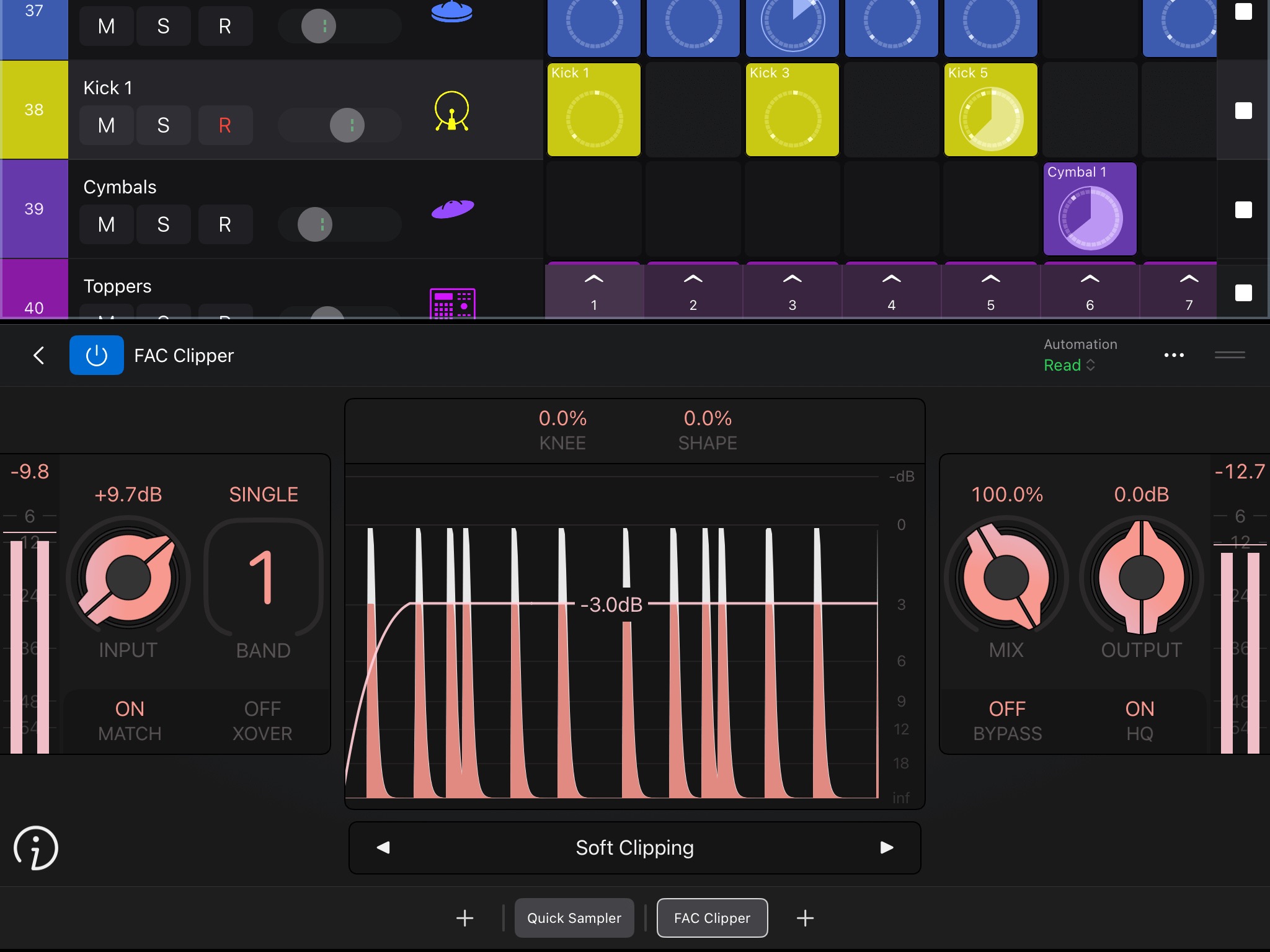Solo track 37
This screenshot has width=1270, height=952.
coord(163,26)
